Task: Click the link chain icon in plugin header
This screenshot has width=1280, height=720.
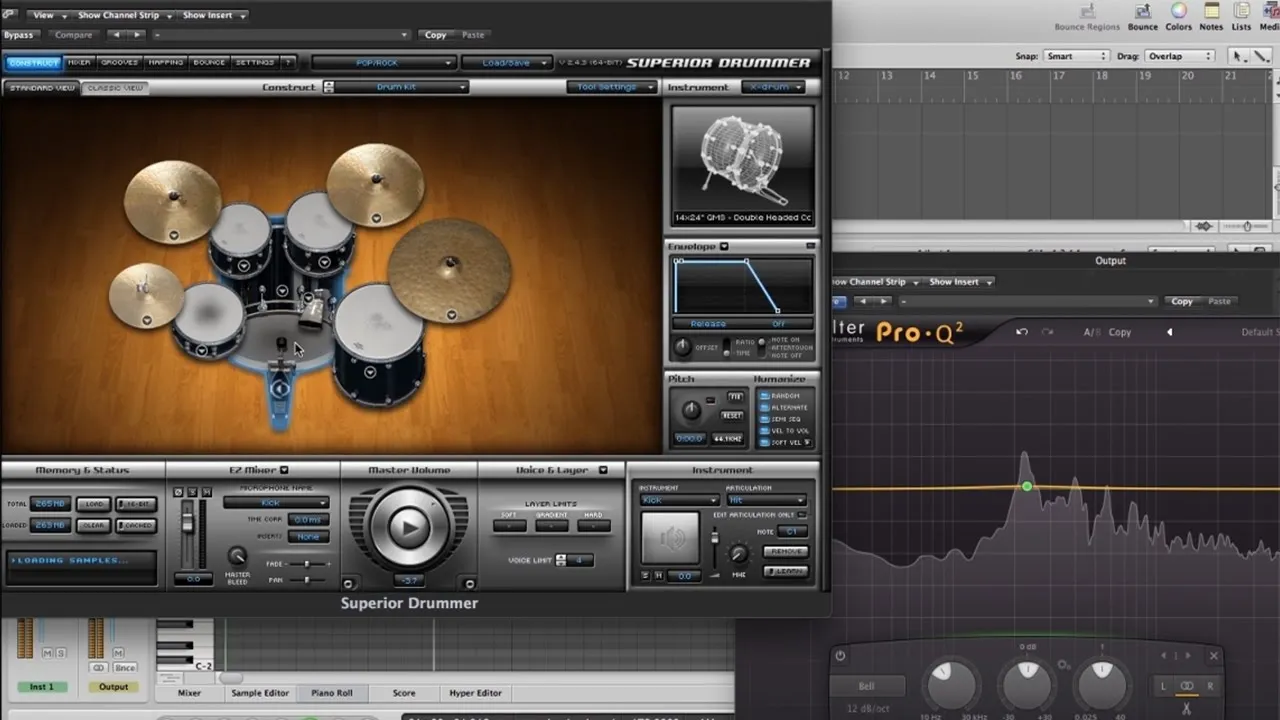Action: 9,14
